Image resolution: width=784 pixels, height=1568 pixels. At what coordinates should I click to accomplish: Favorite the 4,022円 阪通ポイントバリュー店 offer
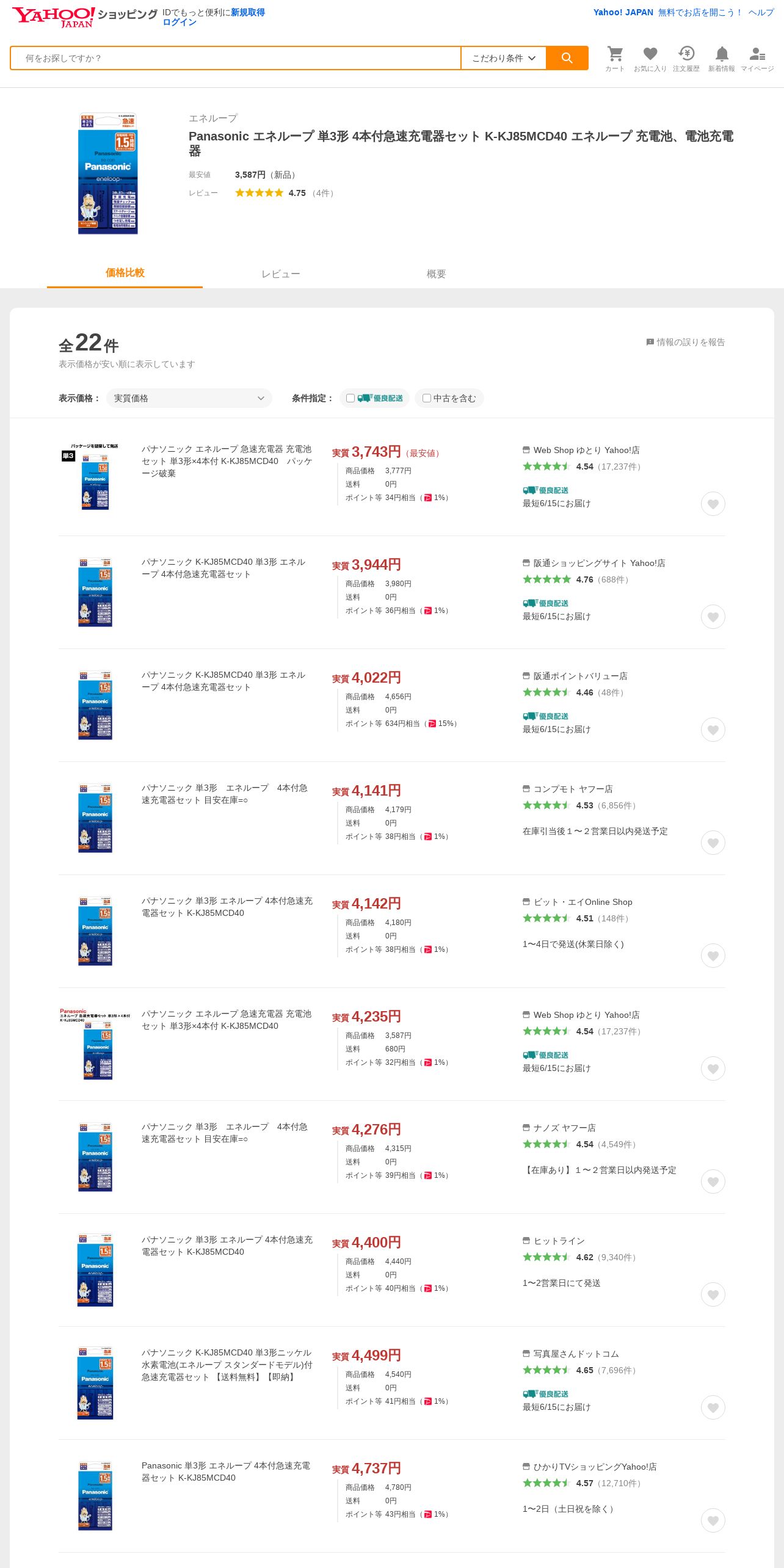tap(713, 730)
